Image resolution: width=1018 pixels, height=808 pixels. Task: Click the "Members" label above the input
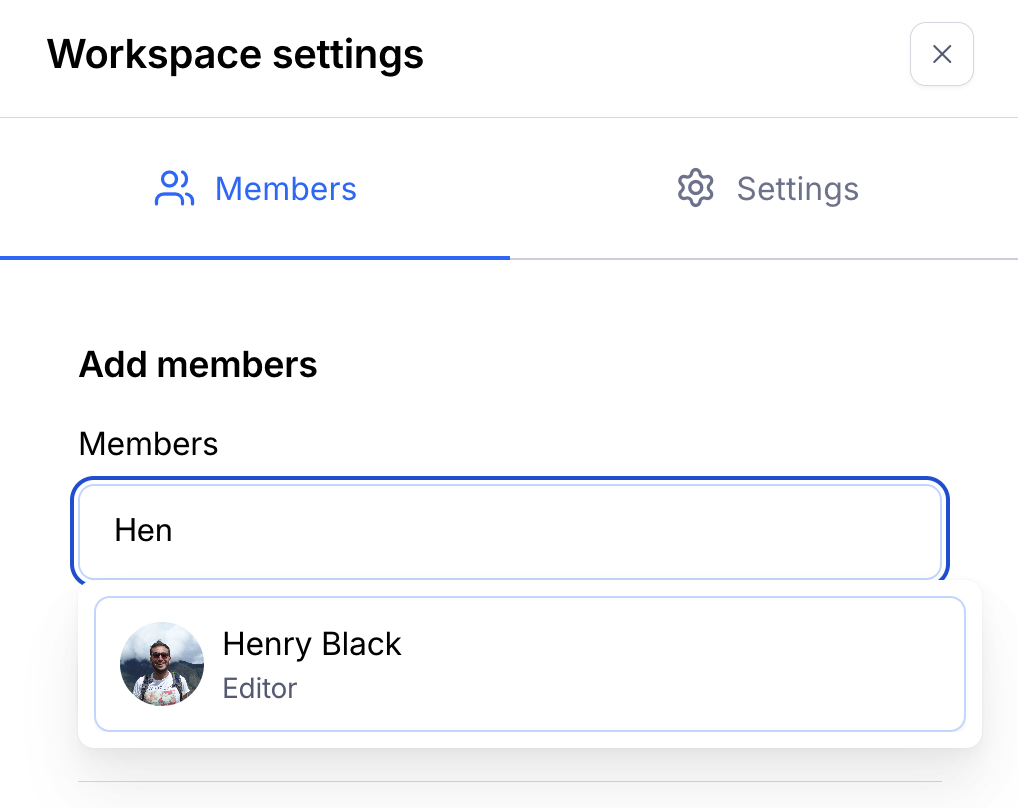[148, 443]
